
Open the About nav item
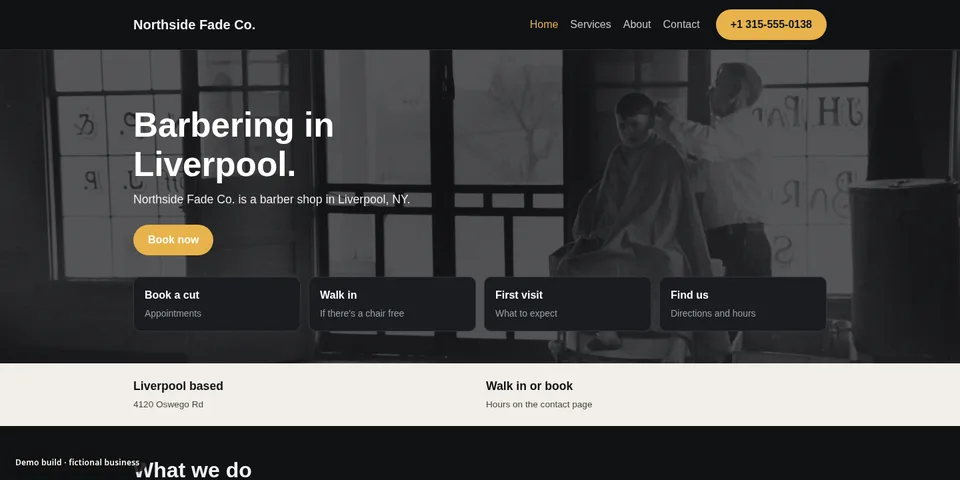637,24
